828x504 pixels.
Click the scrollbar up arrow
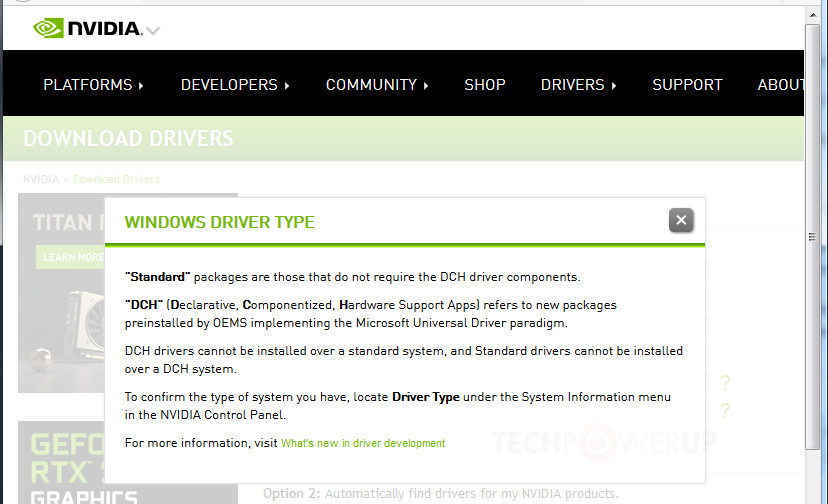[x=814, y=17]
